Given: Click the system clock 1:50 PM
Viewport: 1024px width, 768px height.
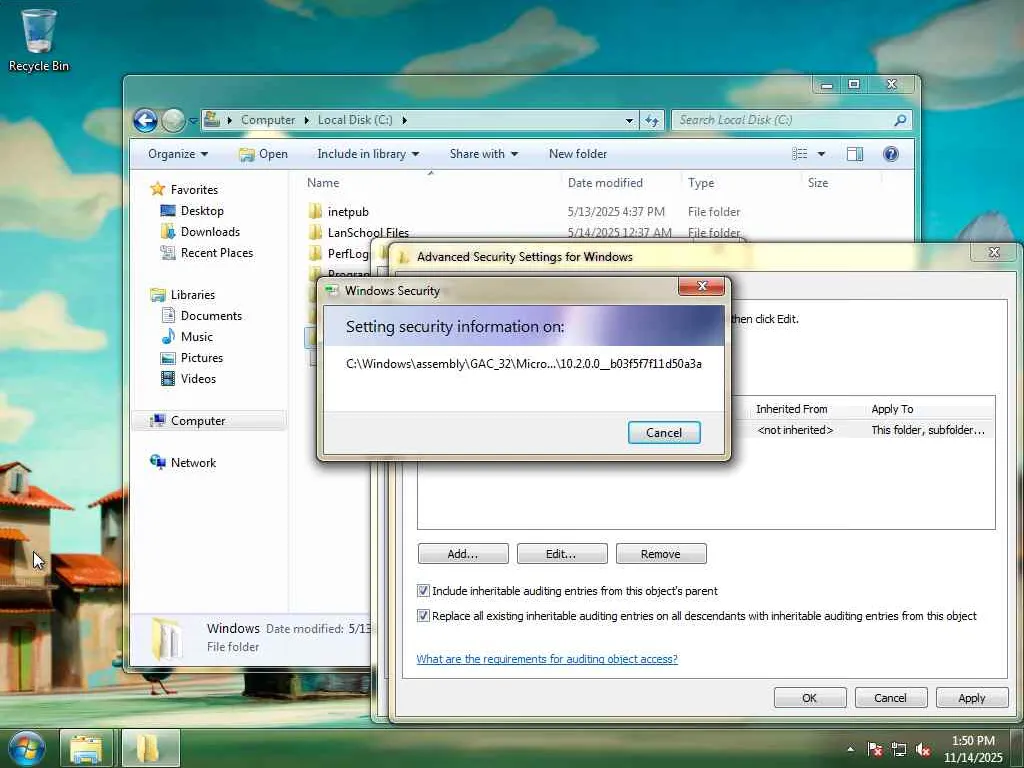Looking at the screenshot, I should [973, 741].
